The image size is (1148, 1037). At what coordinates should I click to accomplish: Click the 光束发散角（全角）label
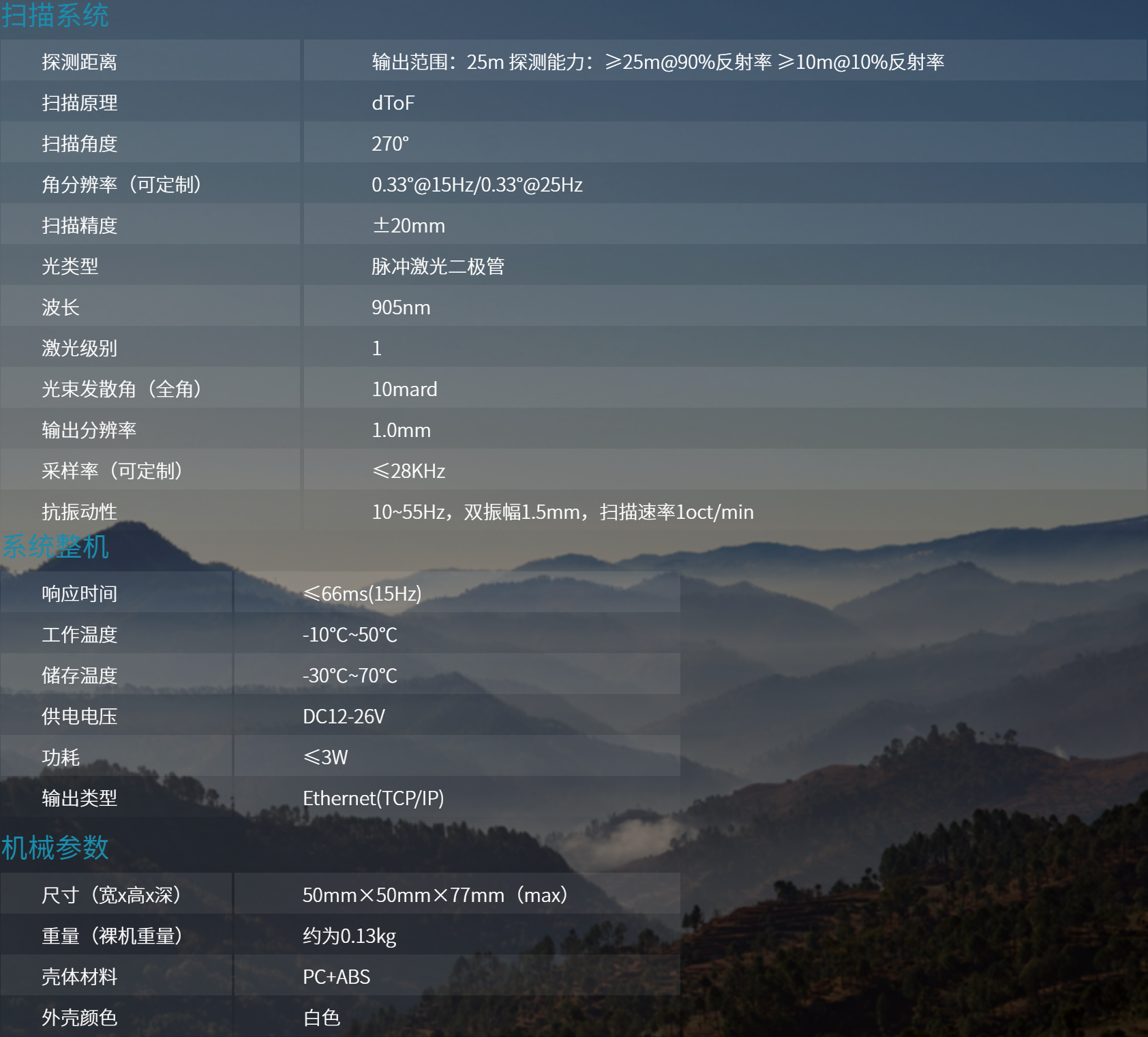[121, 389]
